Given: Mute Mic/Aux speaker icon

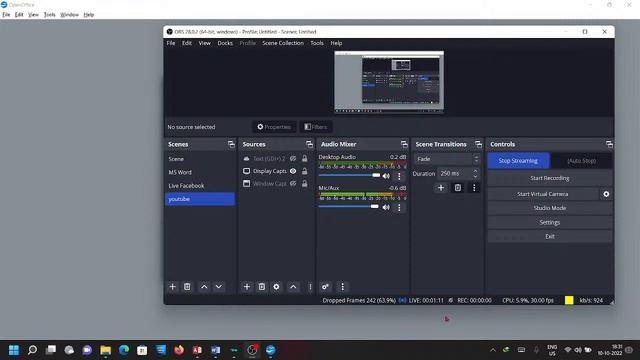Looking at the screenshot, I should (x=386, y=207).
